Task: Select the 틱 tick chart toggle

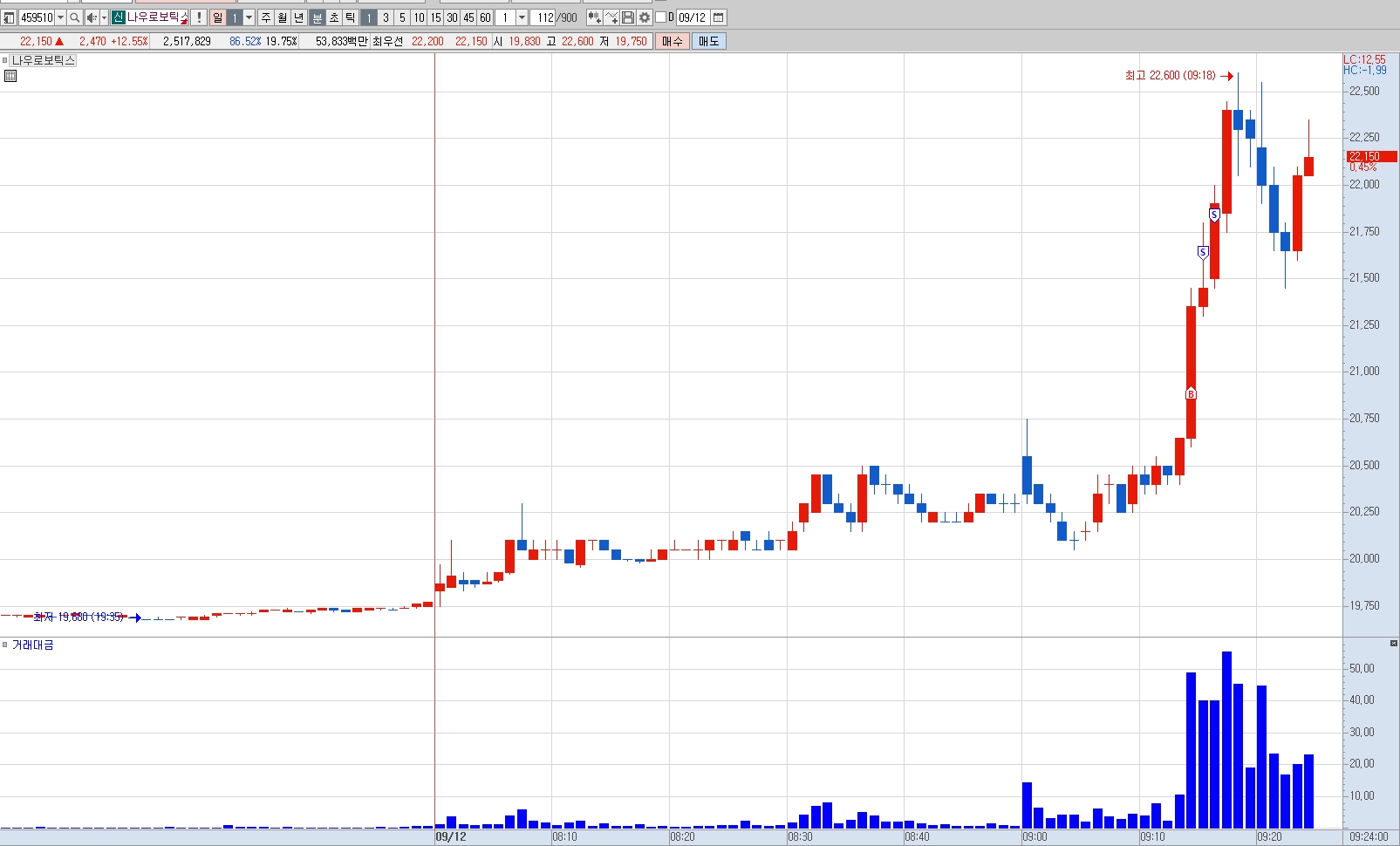Action: pyautogui.click(x=350, y=17)
